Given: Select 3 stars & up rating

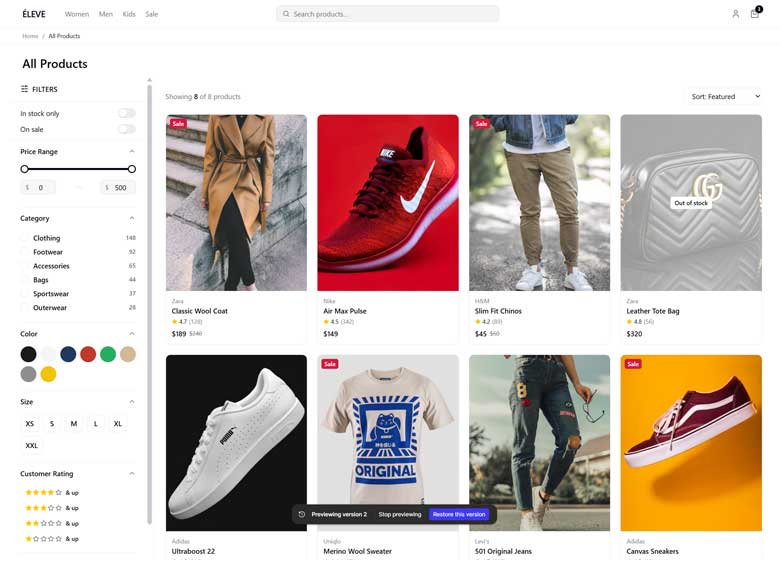Looking at the screenshot, I should point(52,508).
